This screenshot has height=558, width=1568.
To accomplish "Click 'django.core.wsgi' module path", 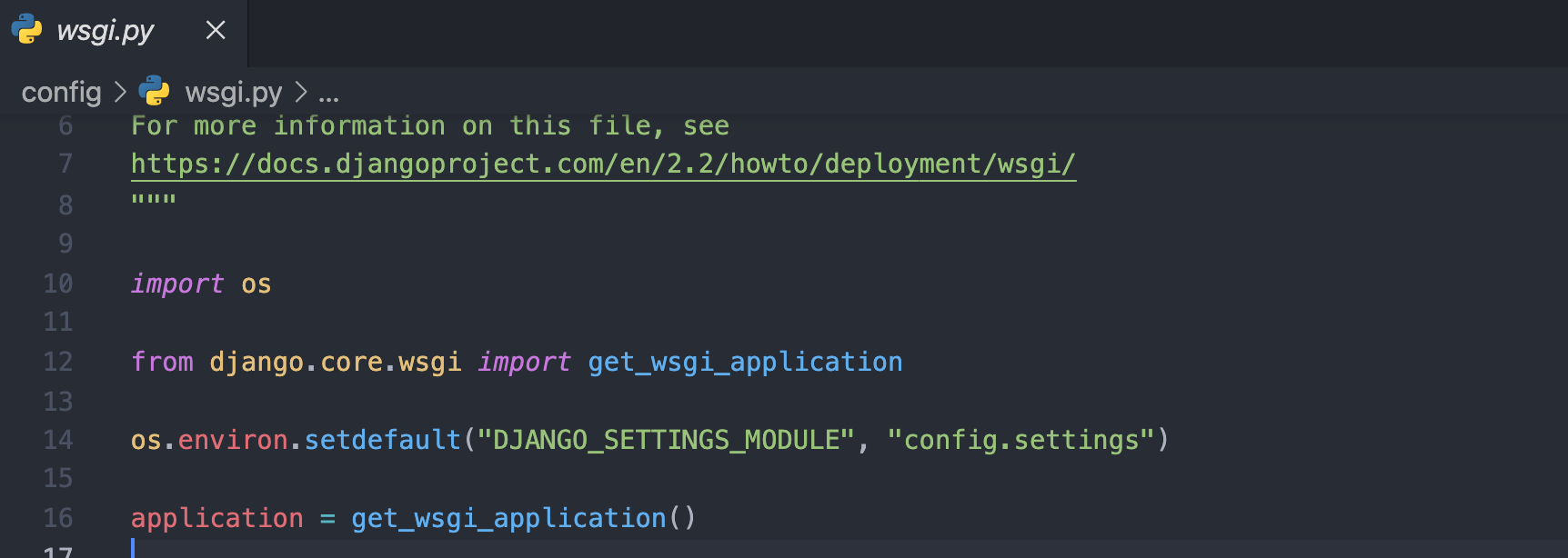I will [x=336, y=363].
